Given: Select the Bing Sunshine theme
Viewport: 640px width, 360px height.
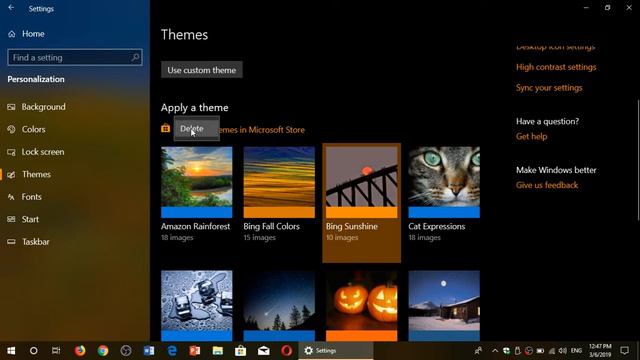Looking at the screenshot, I should [362, 202].
